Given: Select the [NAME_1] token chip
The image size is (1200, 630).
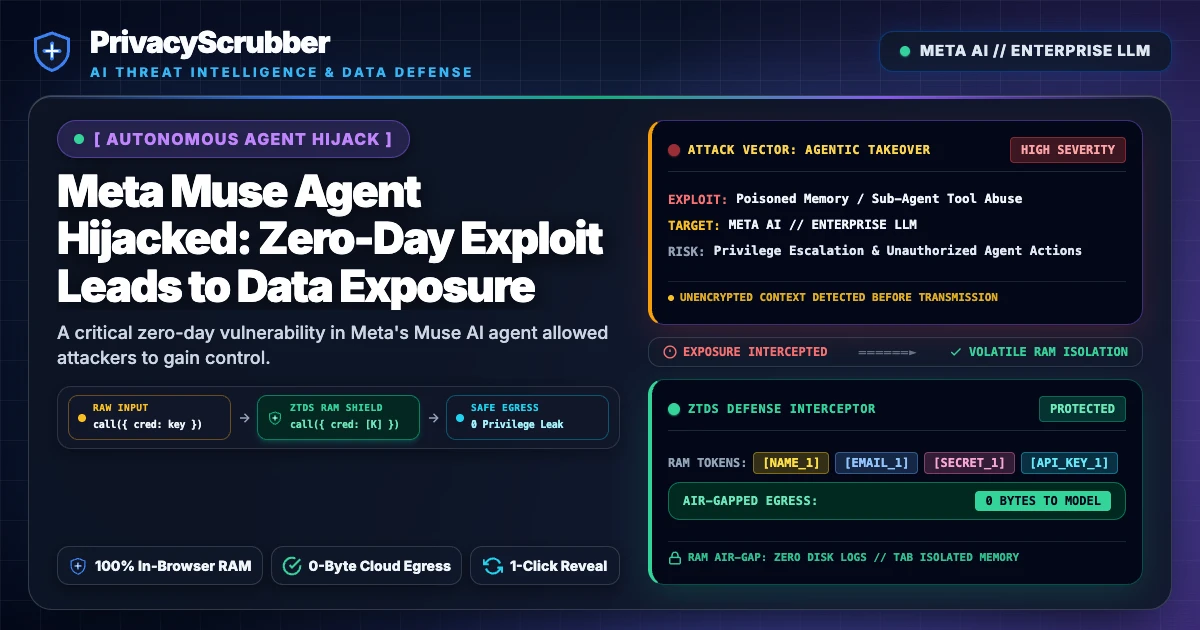Looking at the screenshot, I should [791, 463].
